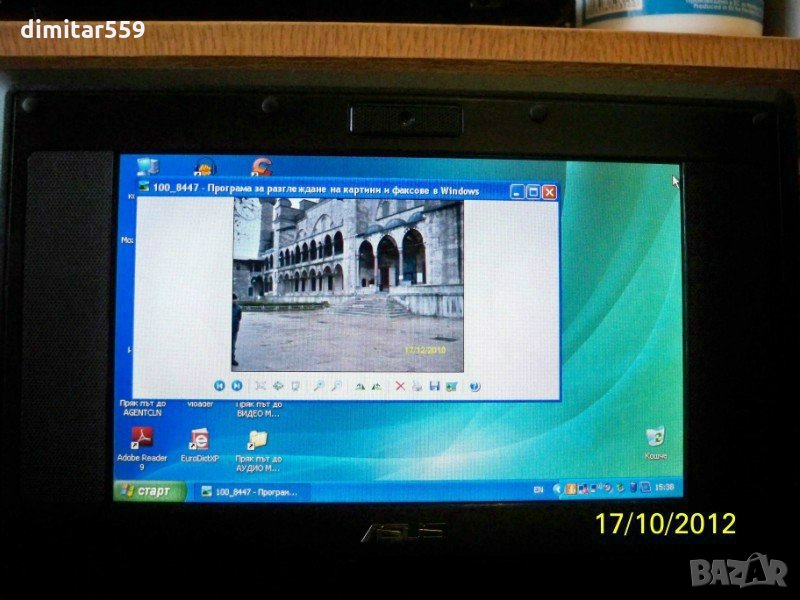
Task: Select the EuroDictXP desktop icon
Action: pos(199,440)
